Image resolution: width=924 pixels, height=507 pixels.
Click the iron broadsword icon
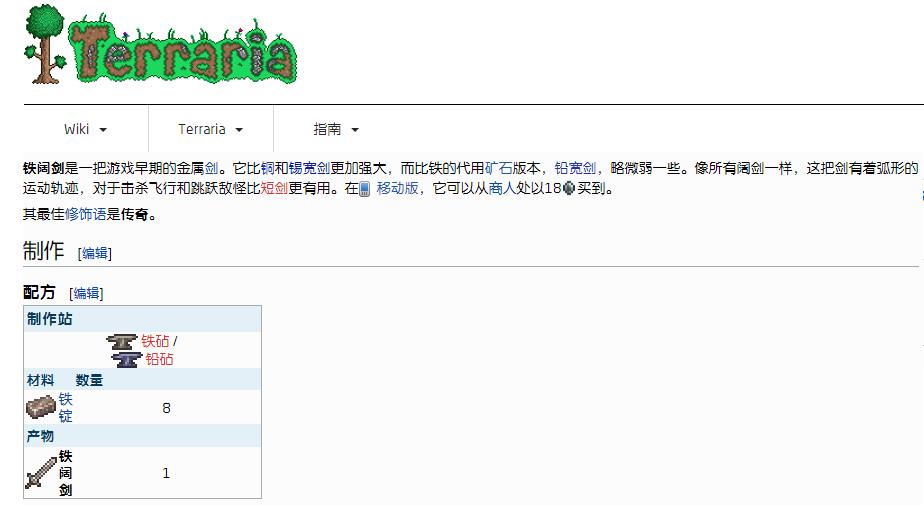pyautogui.click(x=41, y=473)
